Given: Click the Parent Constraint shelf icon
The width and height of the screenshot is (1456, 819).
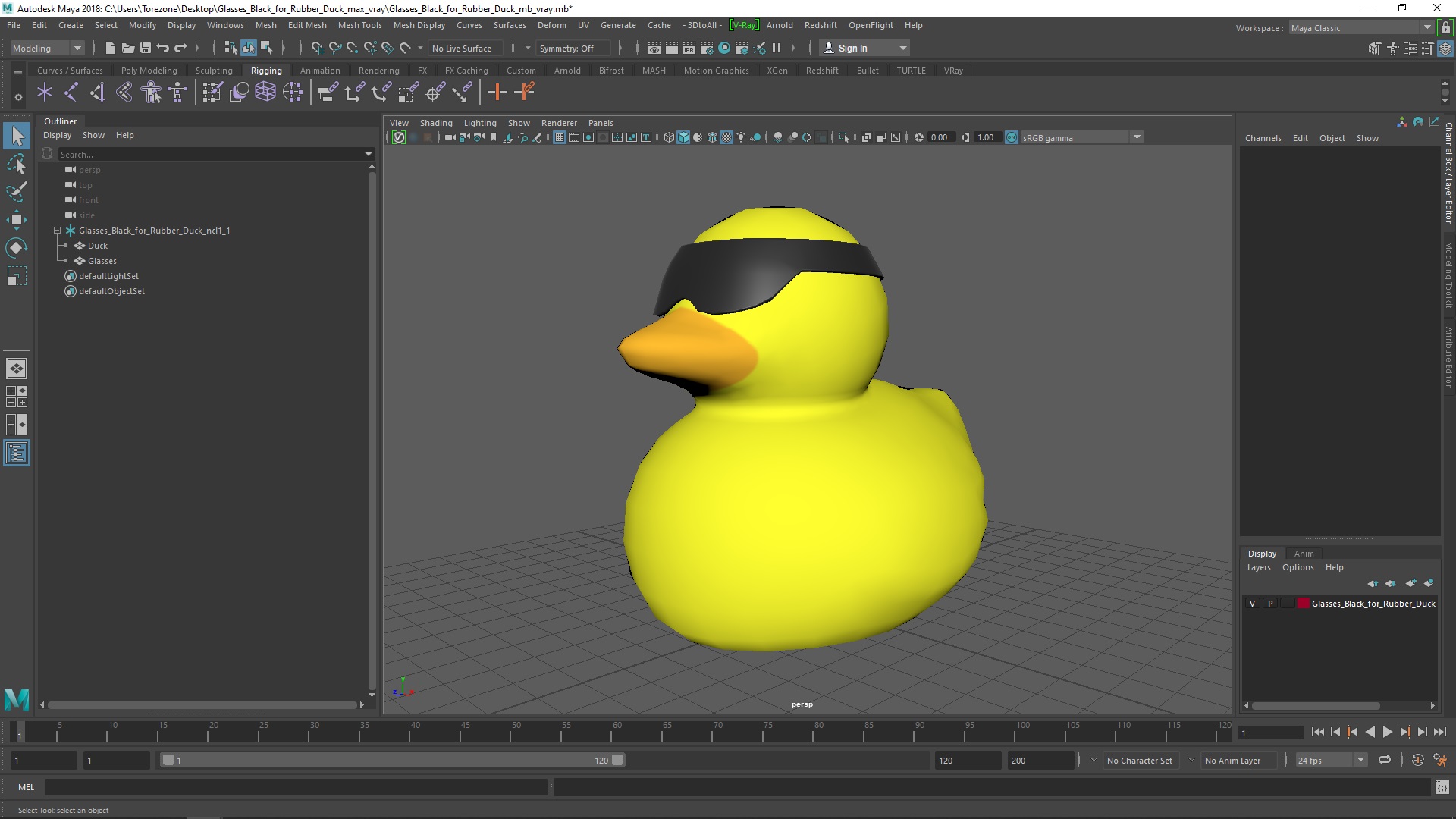Looking at the screenshot, I should tap(328, 93).
